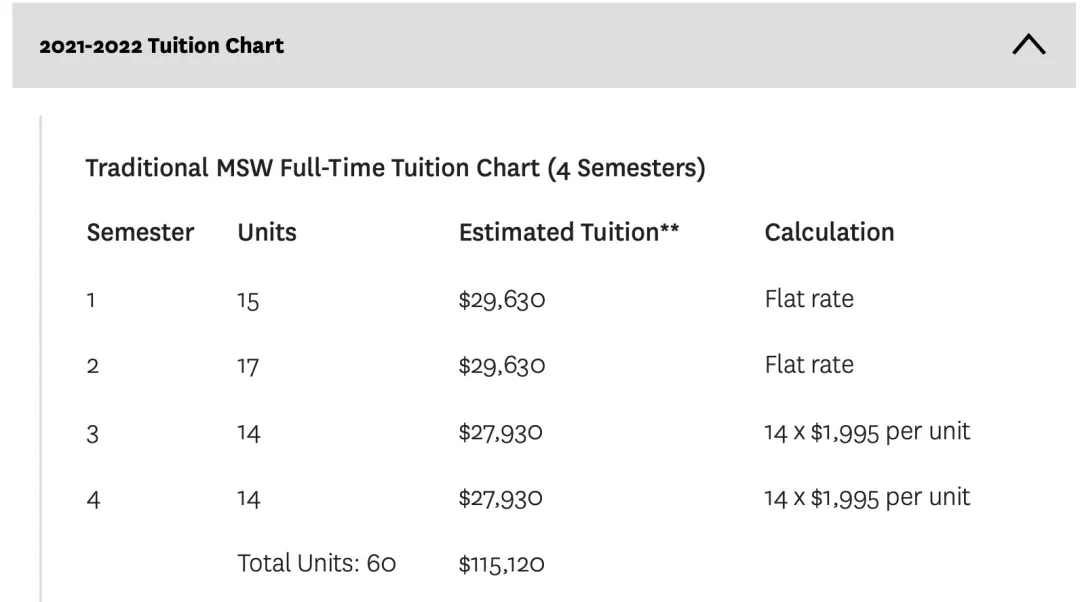Select the semester 3 row number
1080x602 pixels.
pos(92,433)
